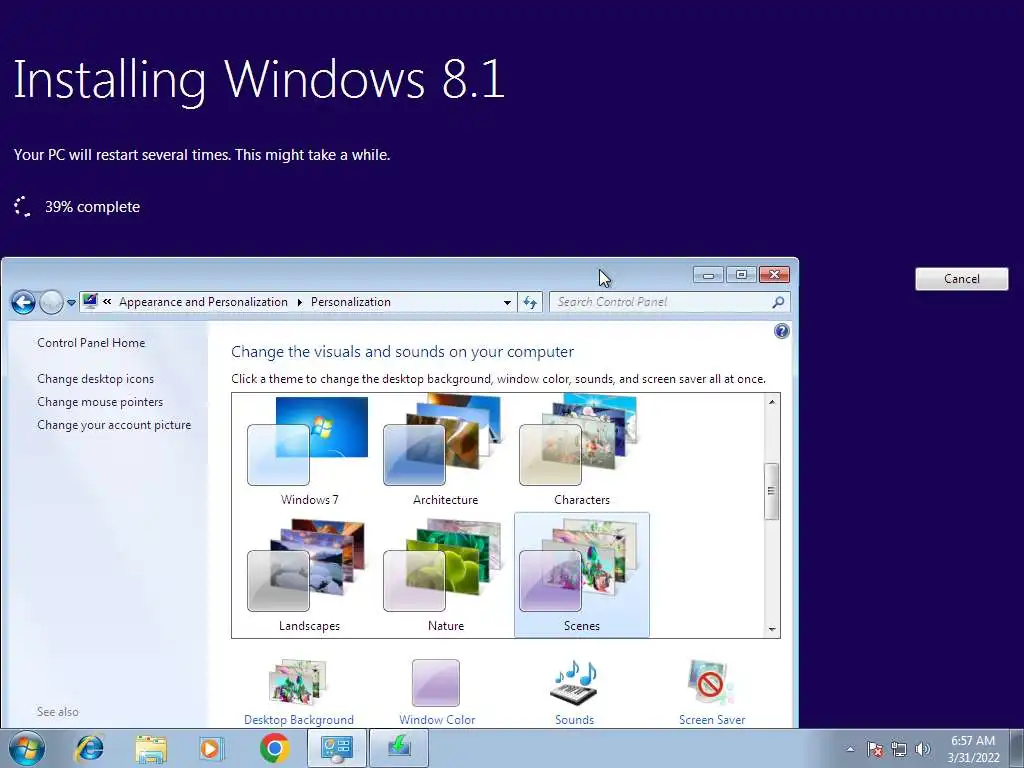
Task: Switch to Control Panel taskbar button
Action: [337, 748]
